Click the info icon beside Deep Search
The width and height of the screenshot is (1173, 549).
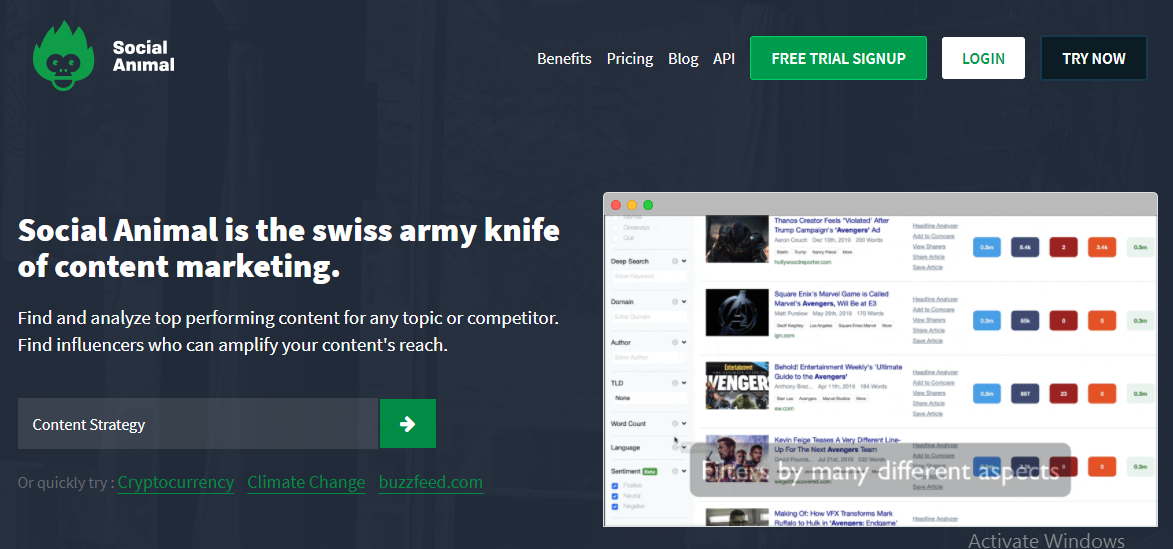[675, 261]
